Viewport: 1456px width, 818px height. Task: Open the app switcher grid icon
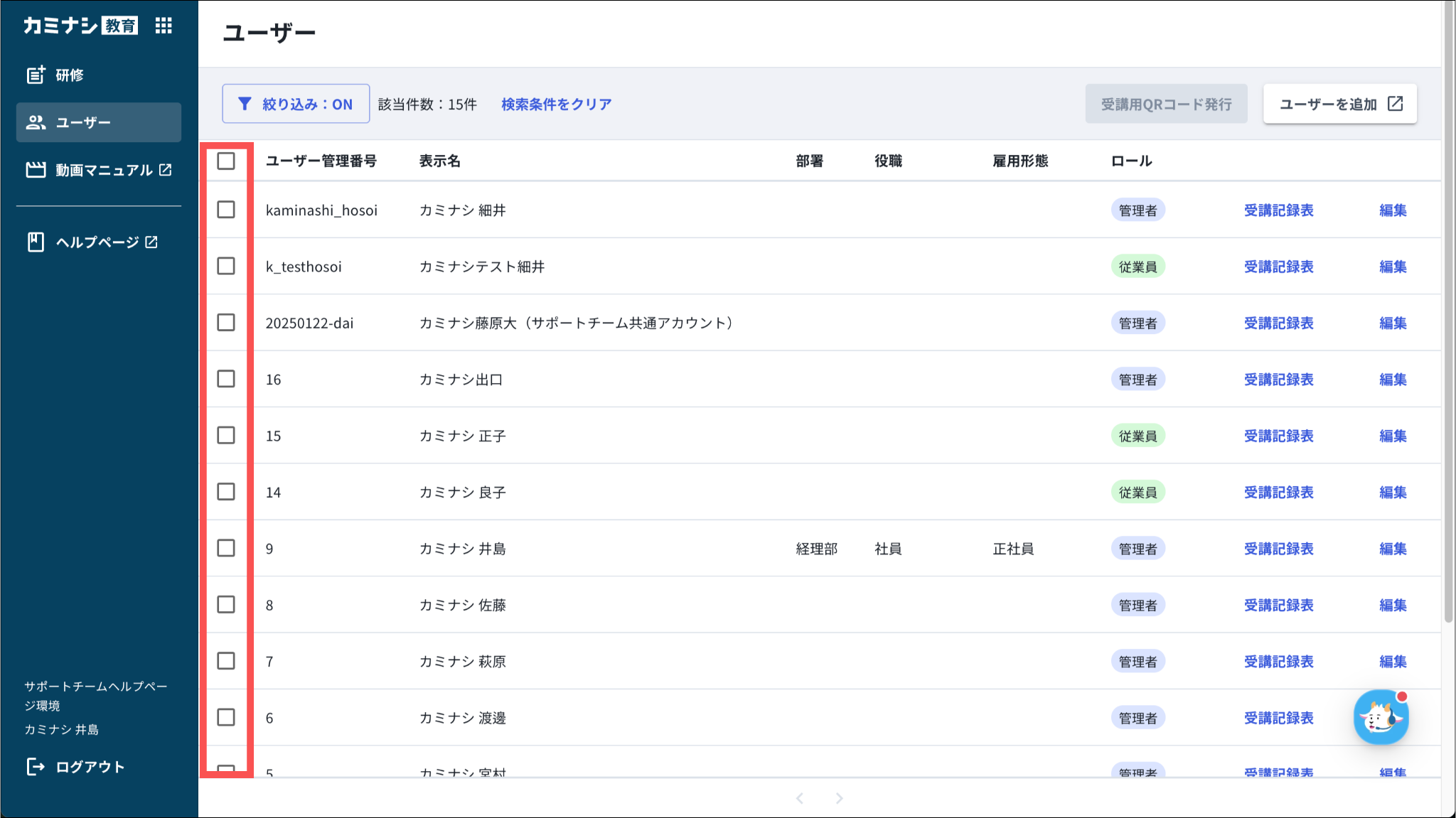tap(164, 26)
